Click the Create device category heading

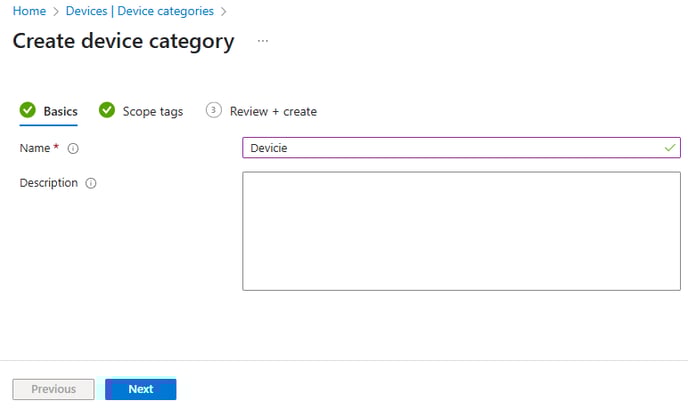124,42
